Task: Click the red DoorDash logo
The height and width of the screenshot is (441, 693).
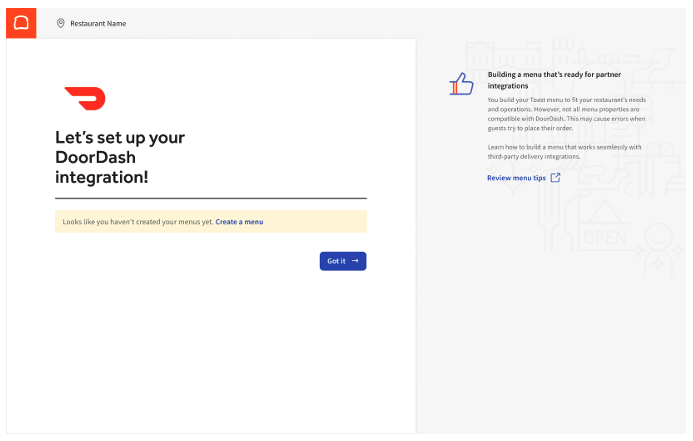Action: click(85, 98)
